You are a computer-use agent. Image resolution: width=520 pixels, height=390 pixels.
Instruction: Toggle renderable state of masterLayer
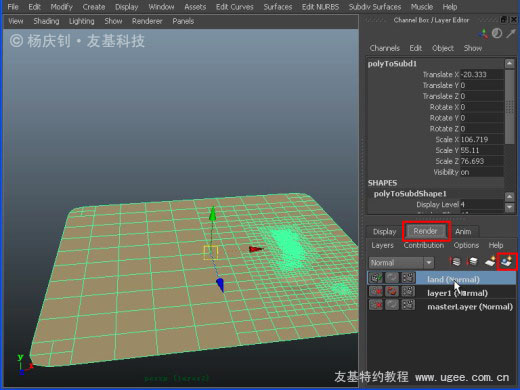tap(376, 305)
